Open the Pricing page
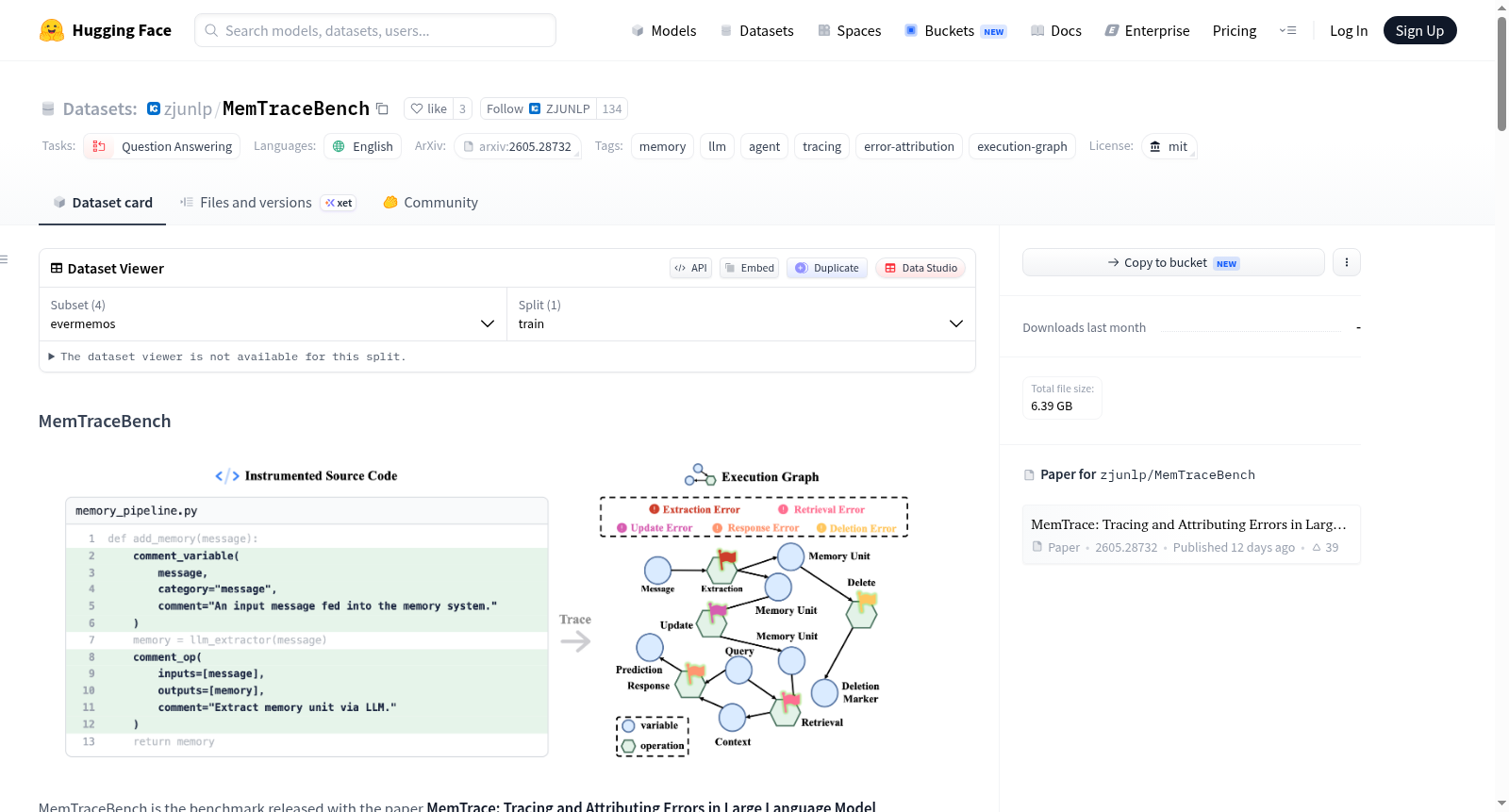The width and height of the screenshot is (1509, 812). pos(1235,30)
